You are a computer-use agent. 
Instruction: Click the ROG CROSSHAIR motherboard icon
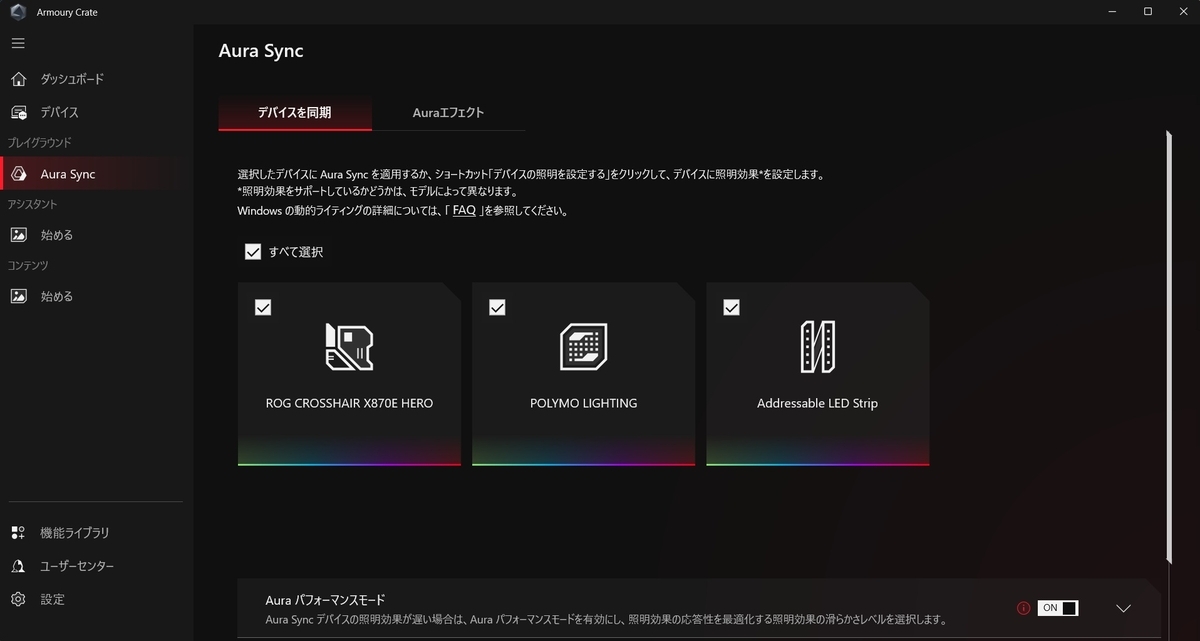point(349,347)
